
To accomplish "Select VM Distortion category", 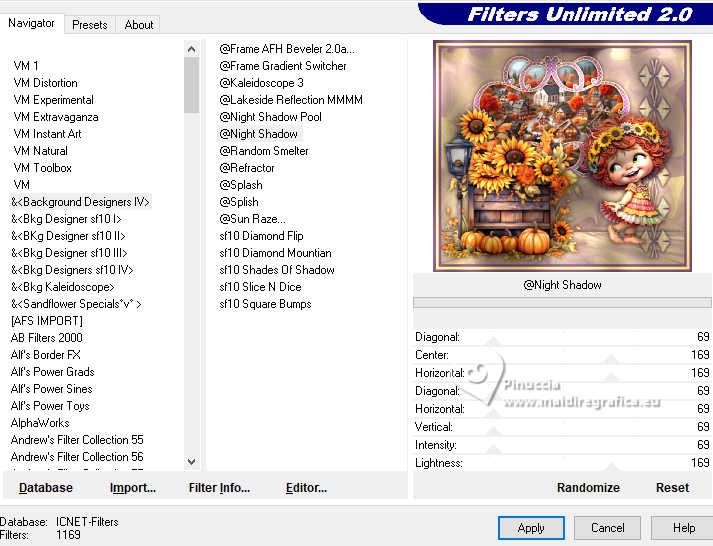I will pyautogui.click(x=45, y=83).
